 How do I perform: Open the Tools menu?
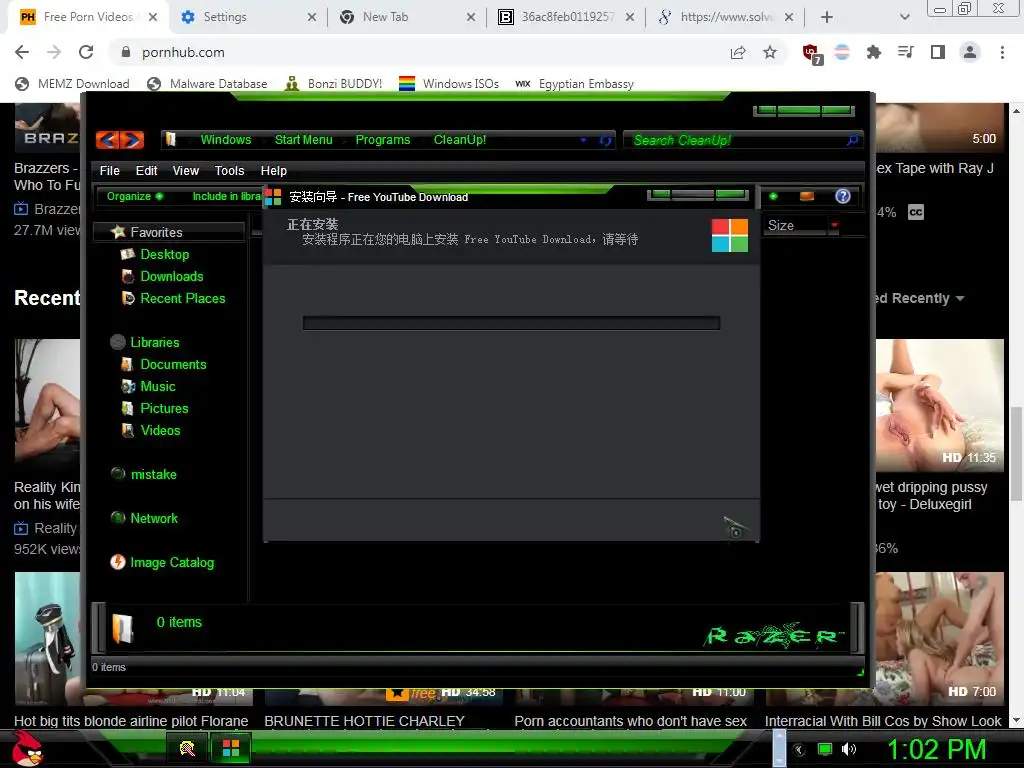click(x=229, y=170)
